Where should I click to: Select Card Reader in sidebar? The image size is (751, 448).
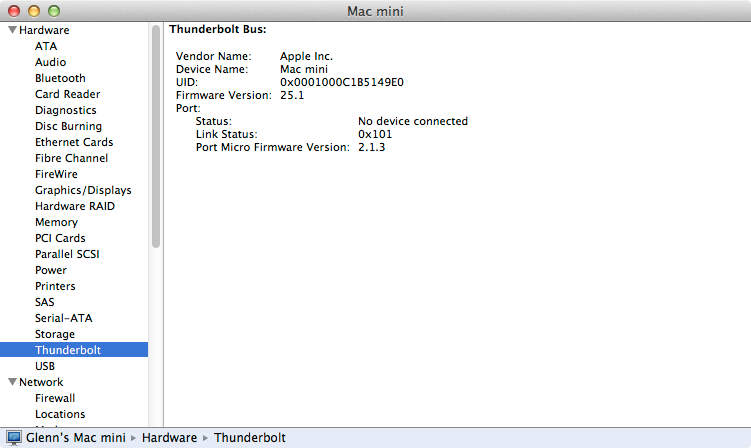point(68,94)
